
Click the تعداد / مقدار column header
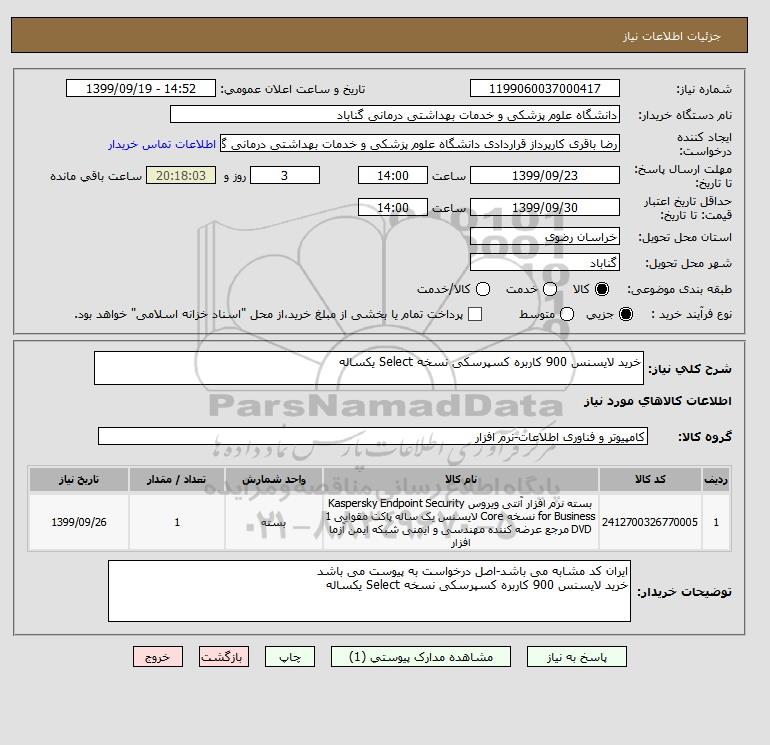177,479
